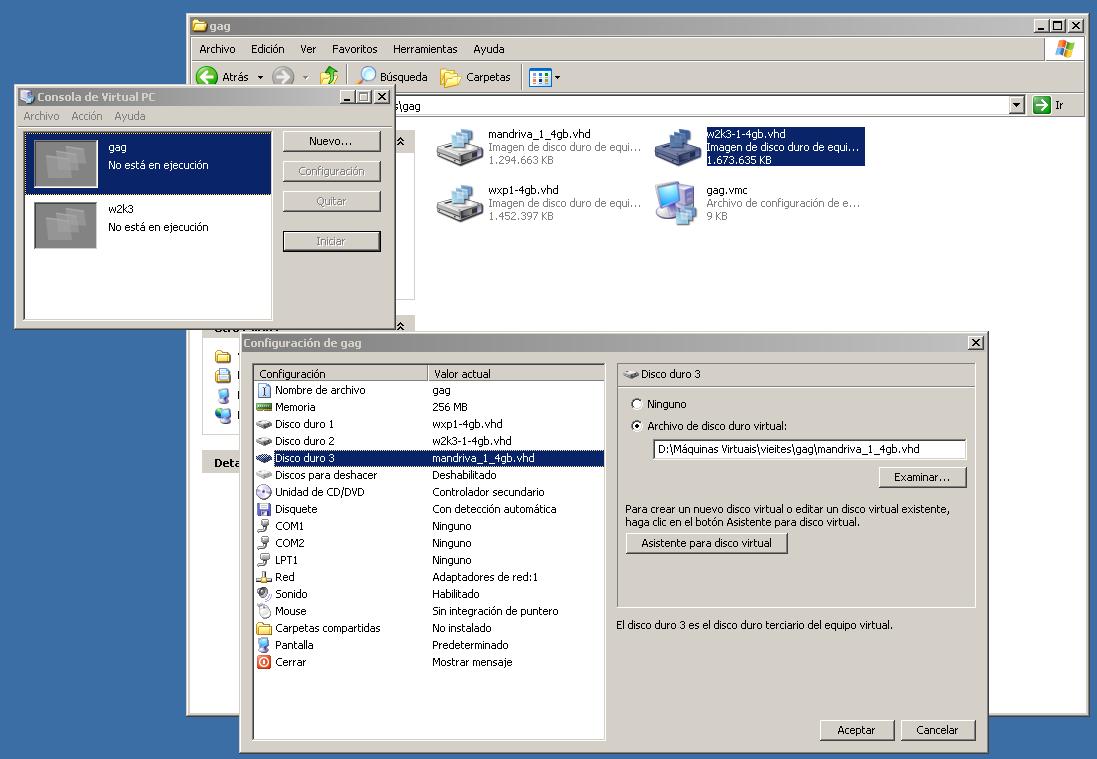This screenshot has width=1097, height=759.
Task: Click the Cancelar button
Action: [937, 730]
